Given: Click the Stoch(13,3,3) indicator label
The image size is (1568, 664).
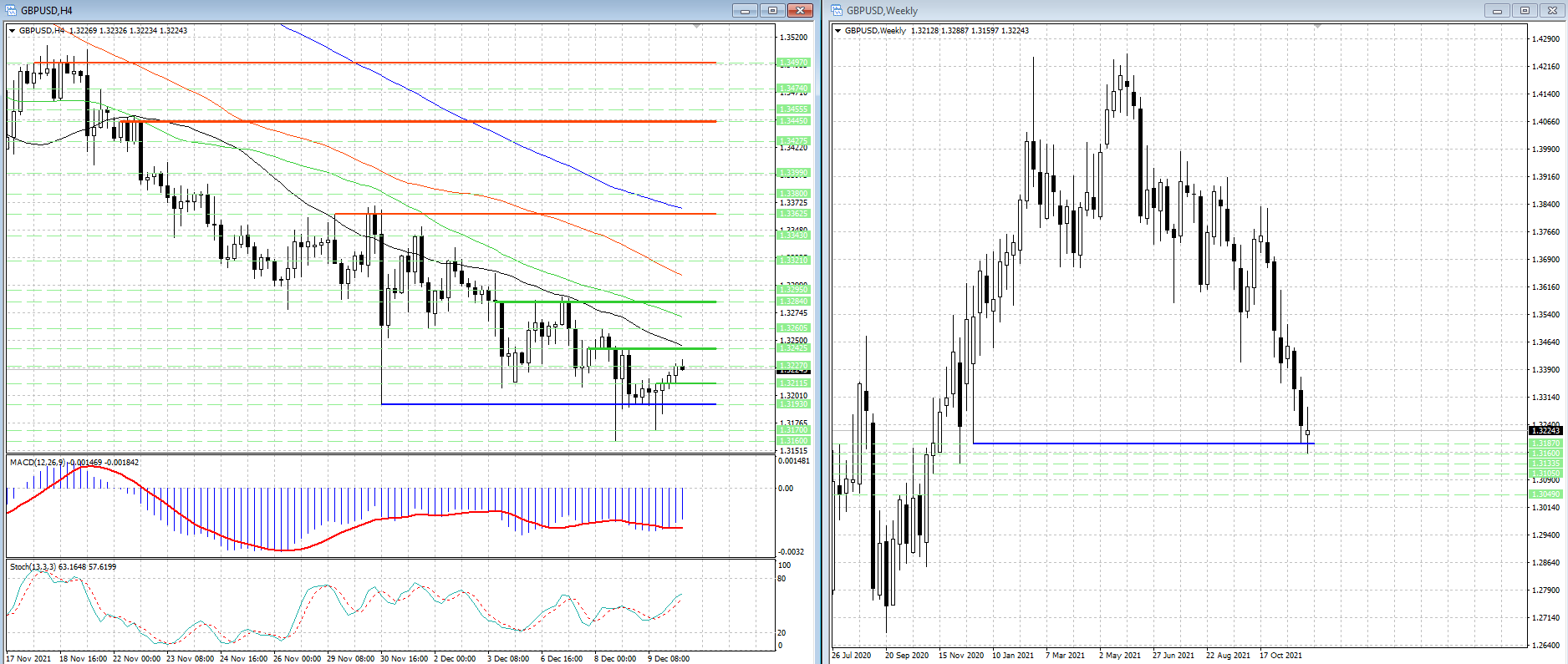Looking at the screenshot, I should coord(33,566).
